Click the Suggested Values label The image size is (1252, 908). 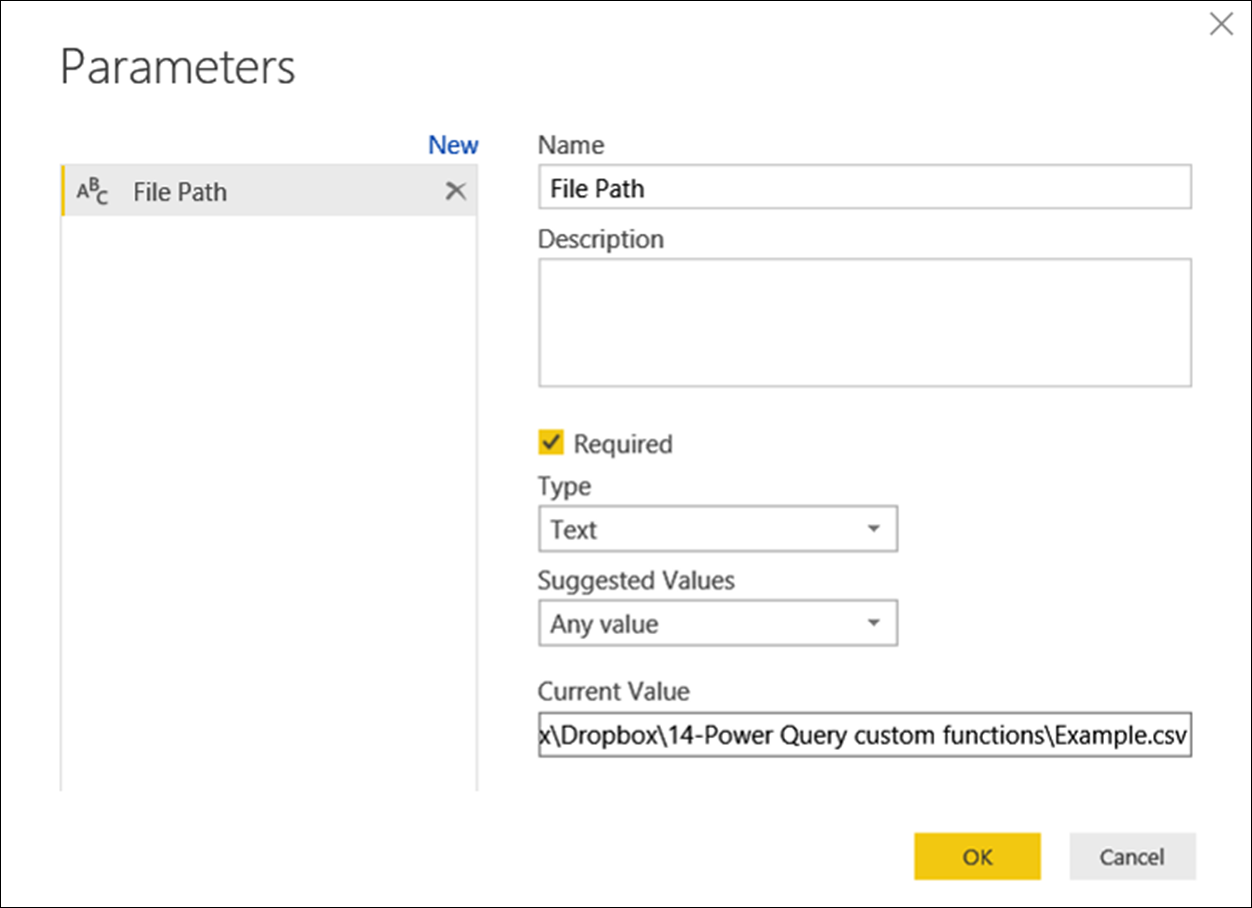(x=636, y=581)
